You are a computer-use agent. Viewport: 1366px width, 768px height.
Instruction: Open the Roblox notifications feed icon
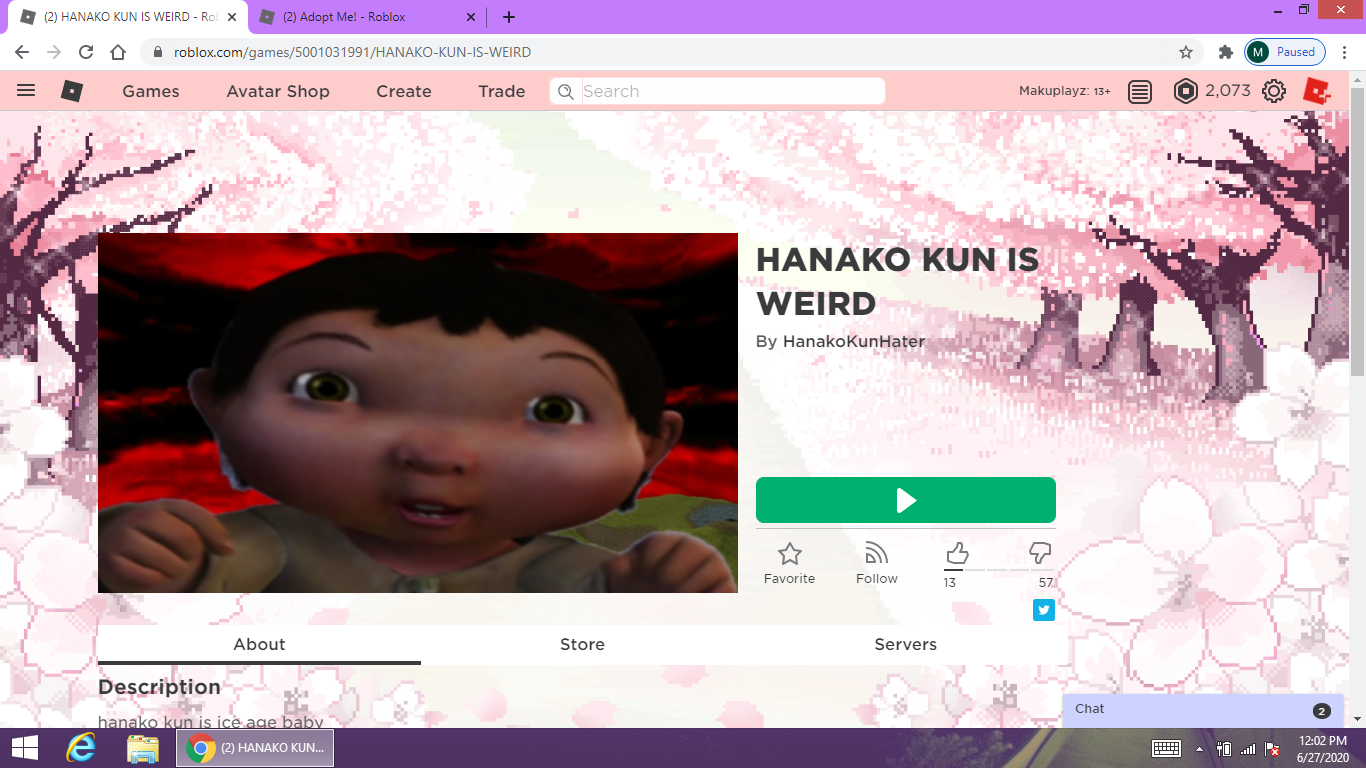click(x=1140, y=92)
